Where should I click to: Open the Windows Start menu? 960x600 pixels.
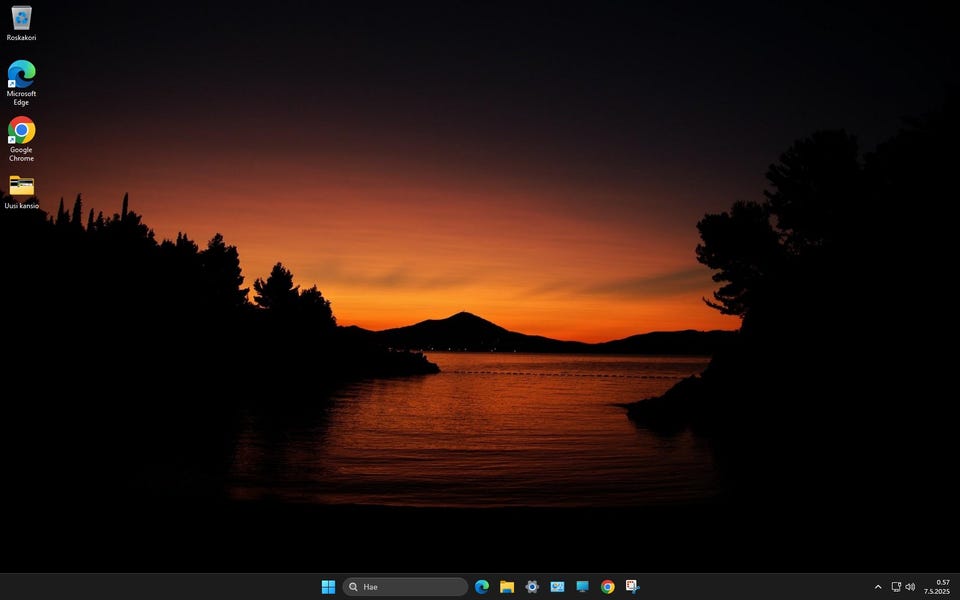pos(328,587)
